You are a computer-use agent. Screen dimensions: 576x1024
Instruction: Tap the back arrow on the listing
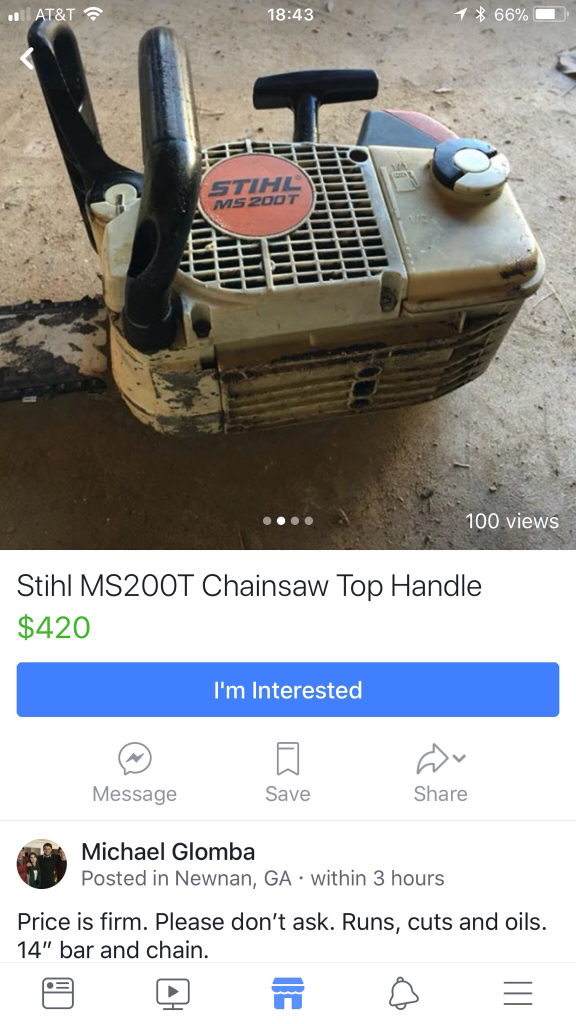click(26, 59)
